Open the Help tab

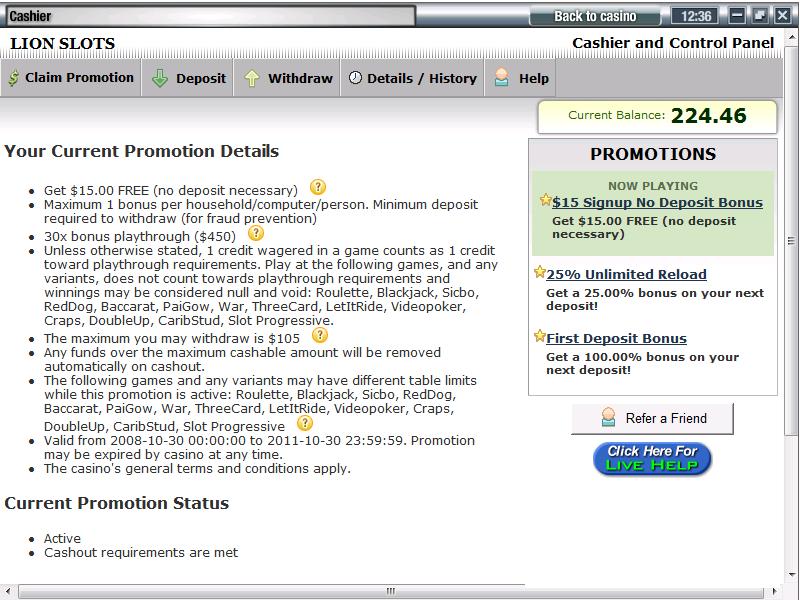pos(520,78)
